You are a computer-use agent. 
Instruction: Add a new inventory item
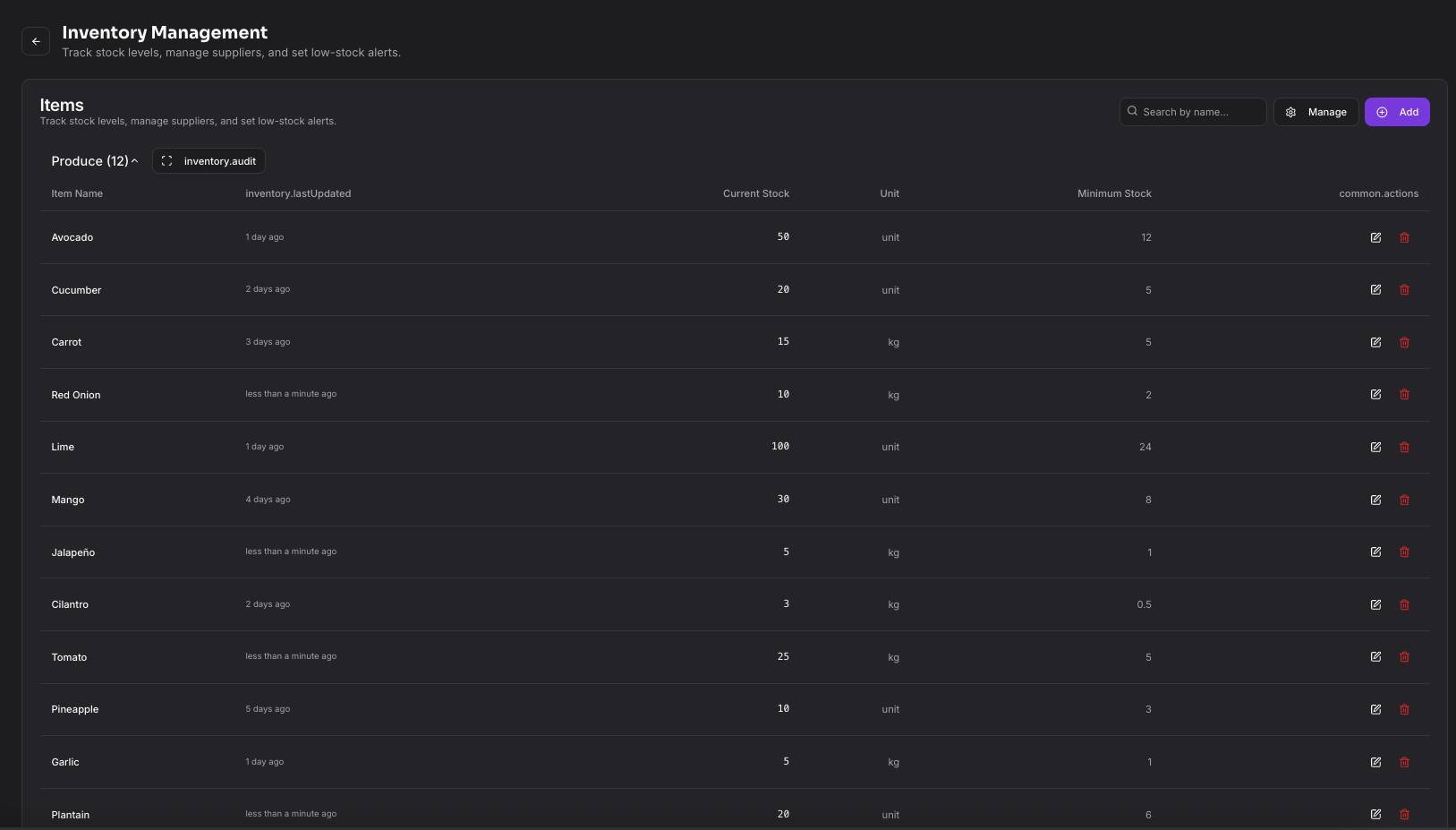[1397, 111]
